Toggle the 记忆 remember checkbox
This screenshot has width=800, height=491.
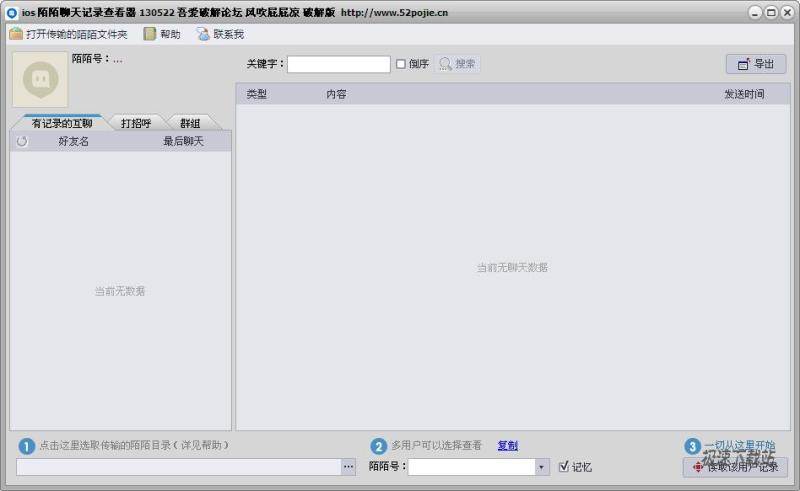564,467
